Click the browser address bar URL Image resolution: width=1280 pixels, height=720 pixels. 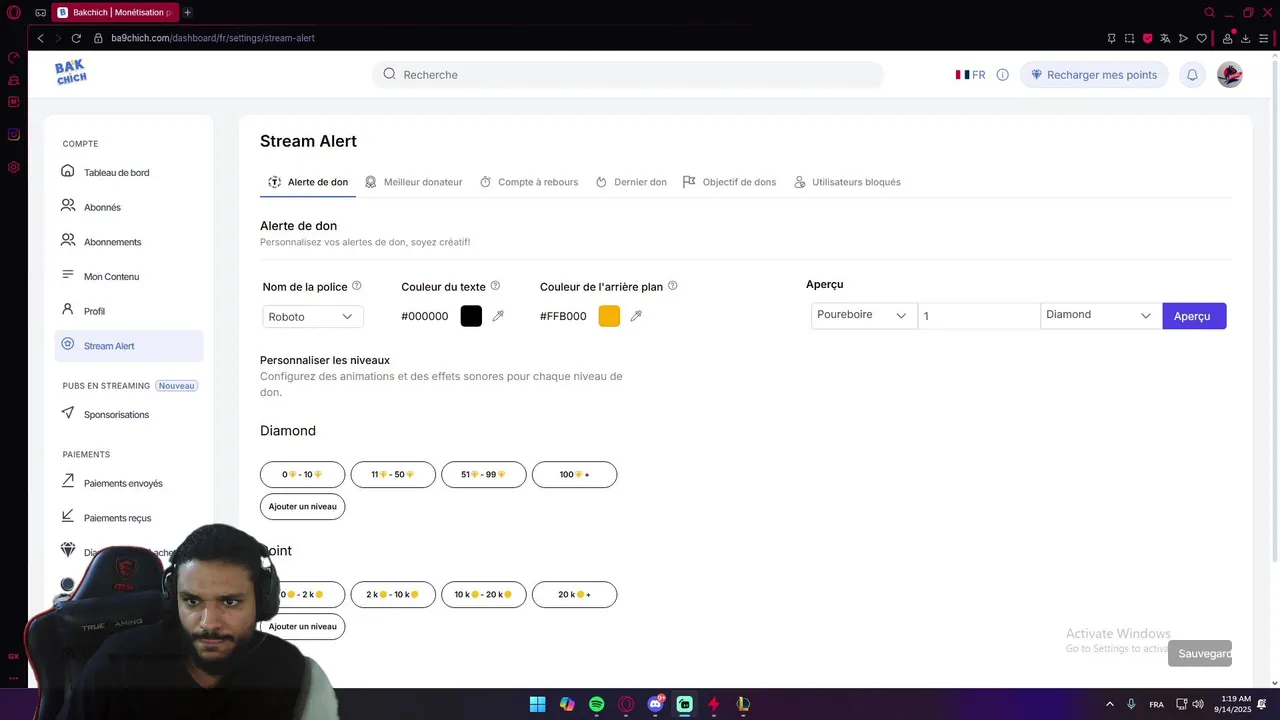[213, 38]
